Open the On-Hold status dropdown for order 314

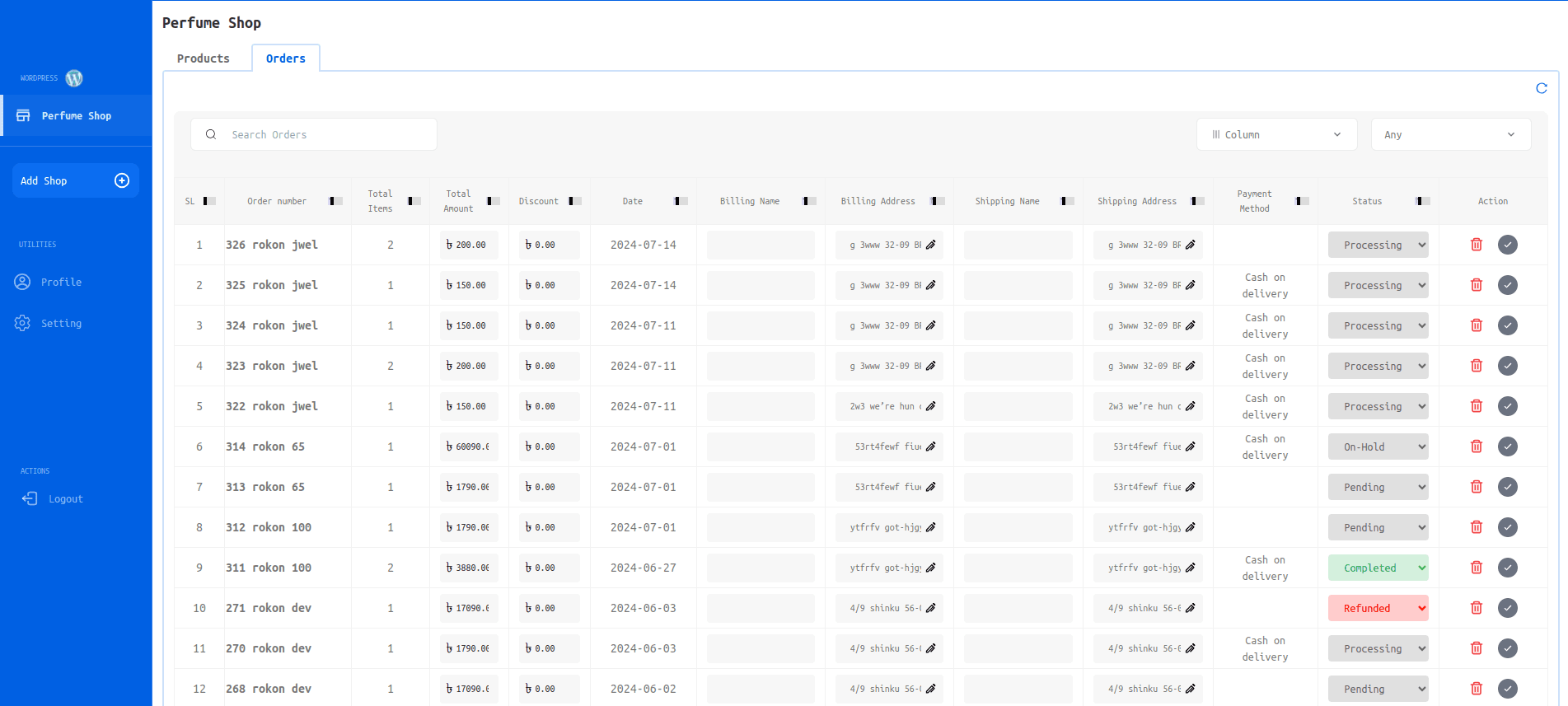pos(1378,447)
